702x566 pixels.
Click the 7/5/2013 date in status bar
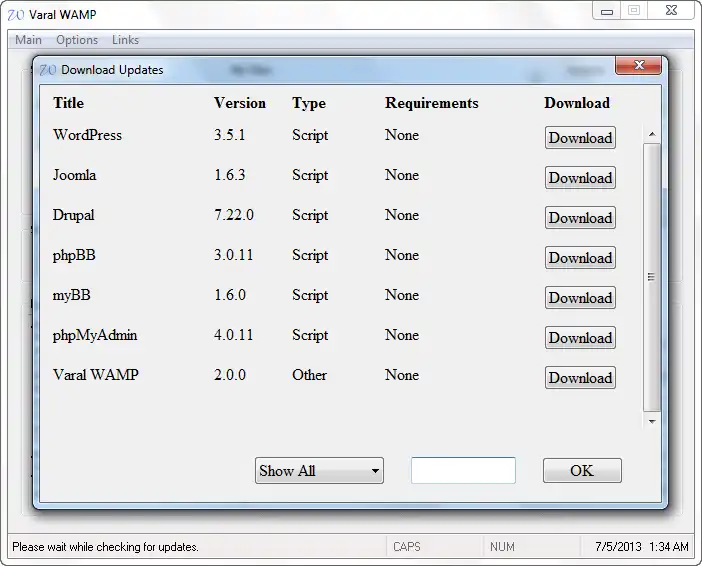click(x=618, y=547)
